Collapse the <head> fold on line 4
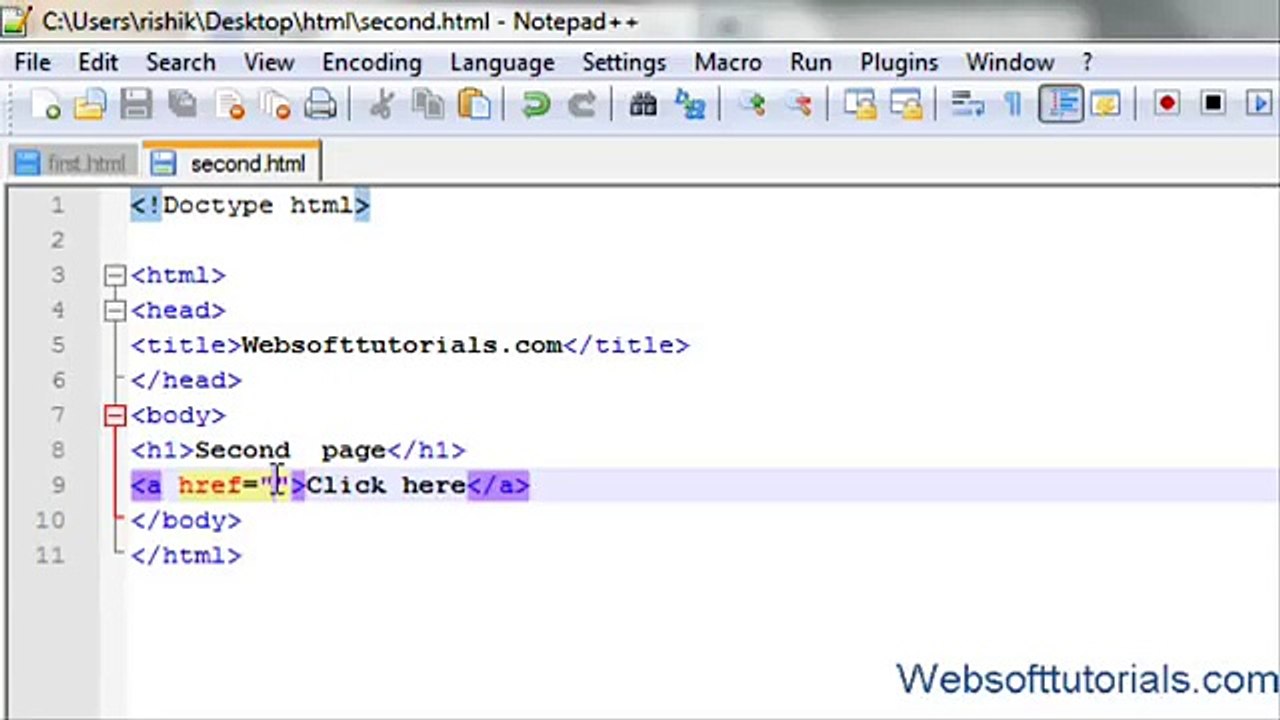1280x720 pixels. point(115,310)
